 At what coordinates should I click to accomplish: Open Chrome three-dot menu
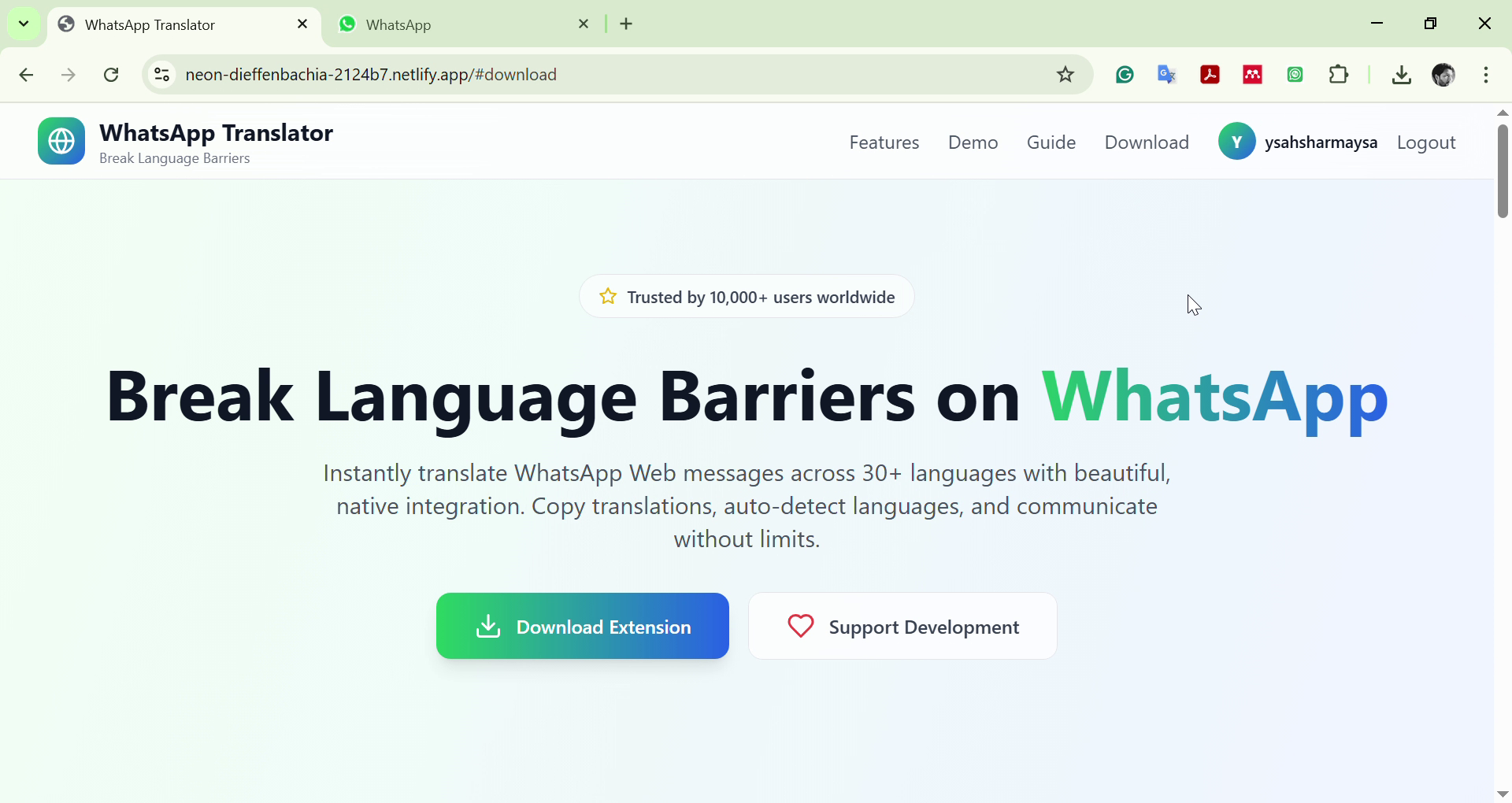(1486, 75)
